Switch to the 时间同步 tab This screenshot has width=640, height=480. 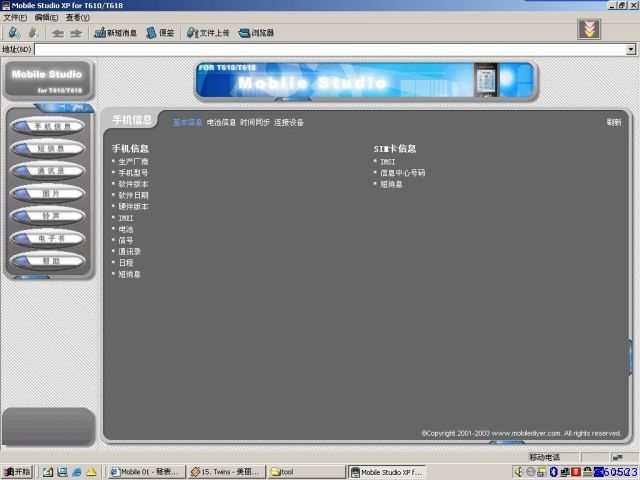(255, 122)
